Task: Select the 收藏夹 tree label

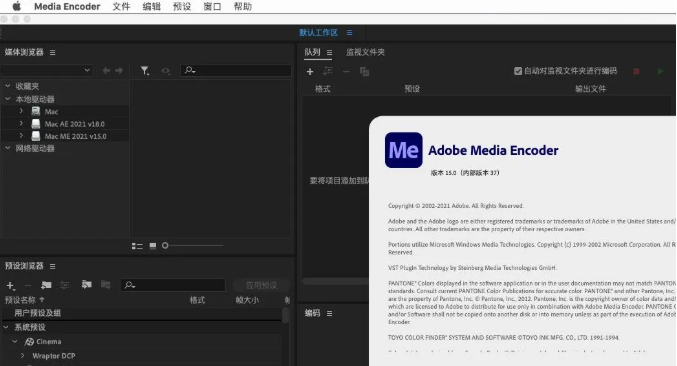Action: click(27, 86)
